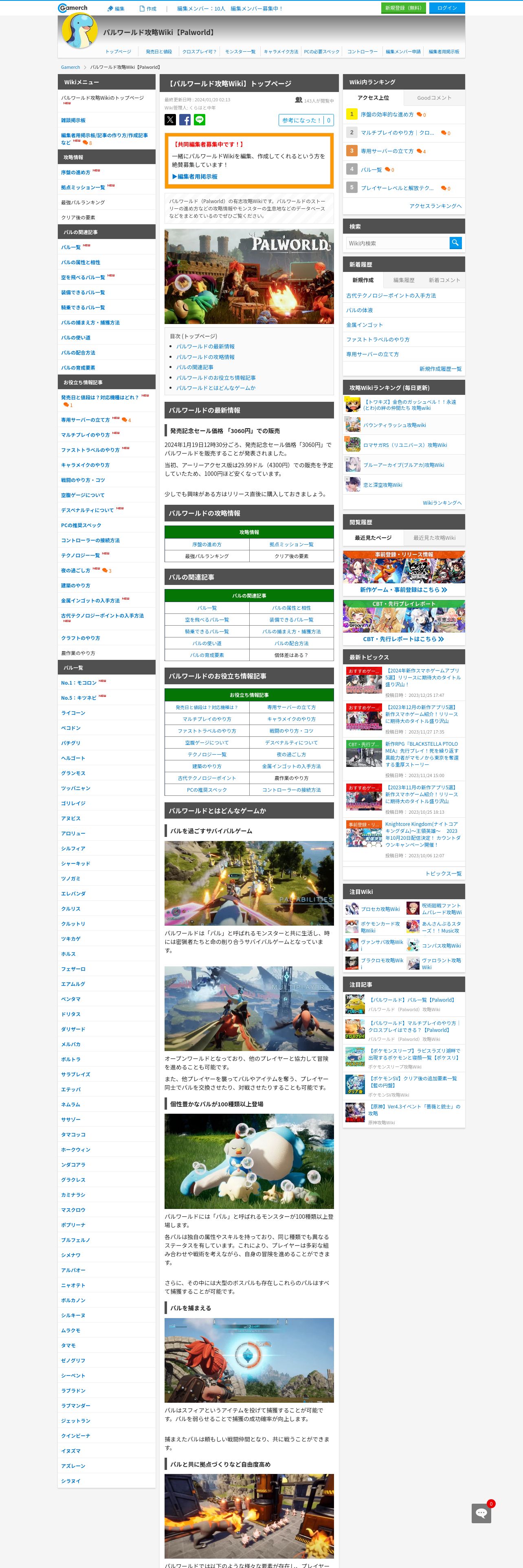Screen dimensions: 523x1568
Task: Open the floating chat bubble icon
Action: tap(481, 1513)
